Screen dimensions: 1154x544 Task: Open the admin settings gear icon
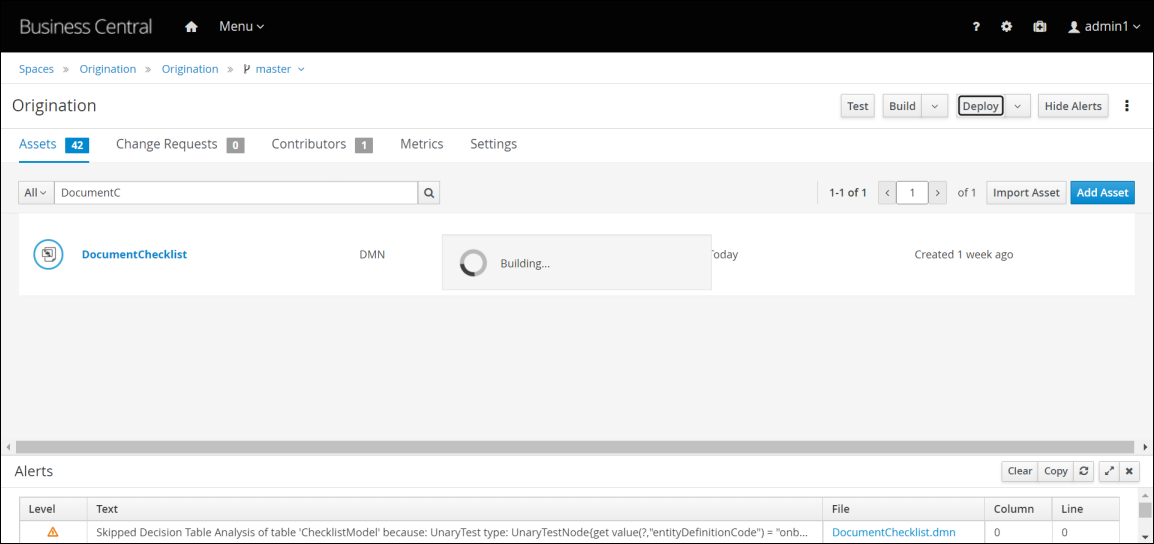tap(1007, 27)
